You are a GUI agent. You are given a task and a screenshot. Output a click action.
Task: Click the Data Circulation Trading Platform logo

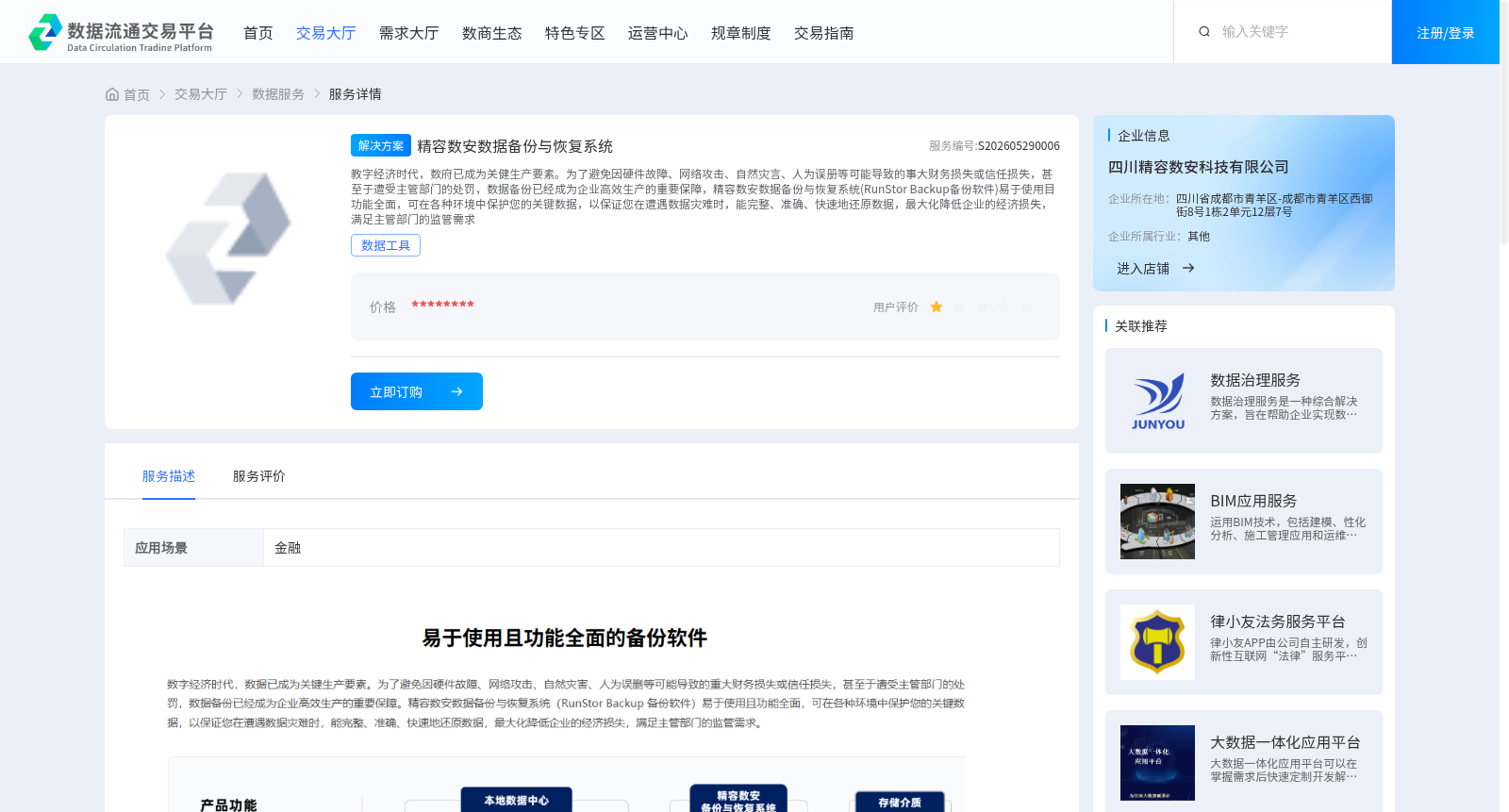(121, 33)
